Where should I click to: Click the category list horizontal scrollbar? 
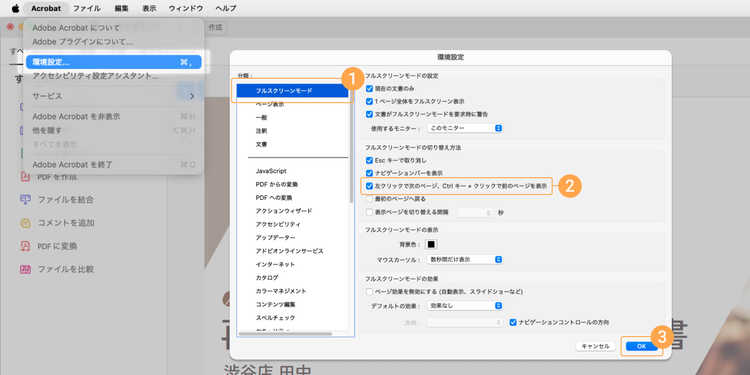285,334
